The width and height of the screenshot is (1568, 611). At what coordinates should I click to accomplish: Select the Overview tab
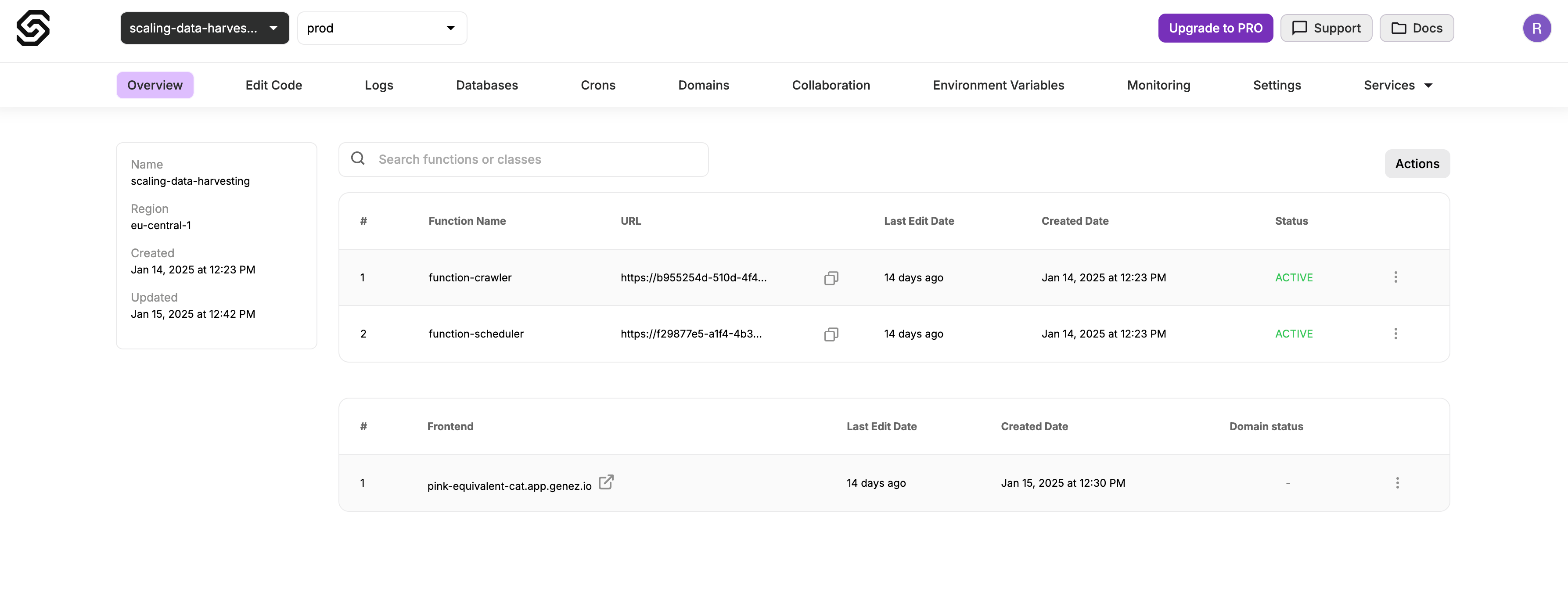click(x=155, y=85)
